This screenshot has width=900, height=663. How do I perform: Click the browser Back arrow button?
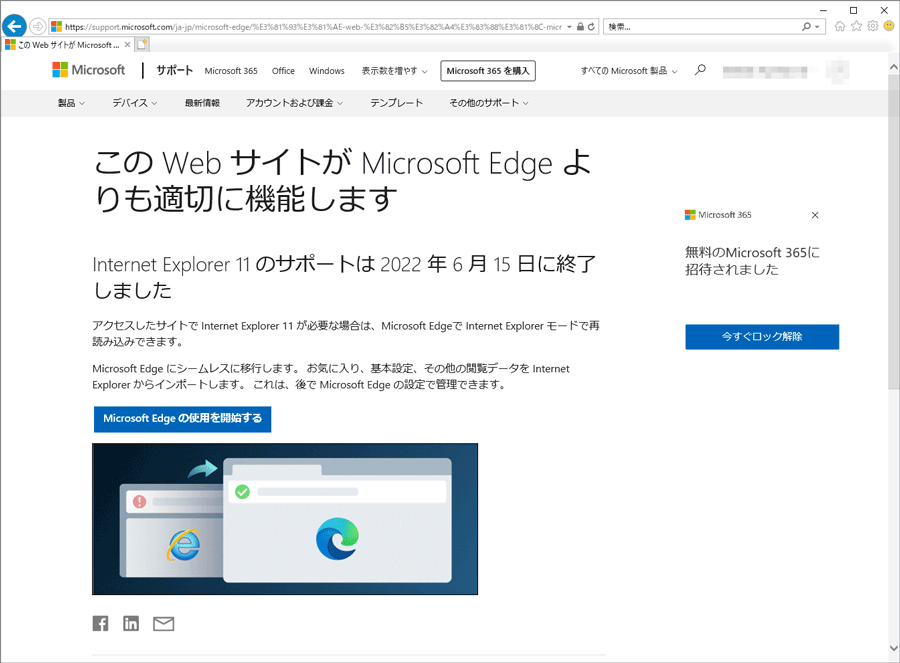(x=14, y=26)
